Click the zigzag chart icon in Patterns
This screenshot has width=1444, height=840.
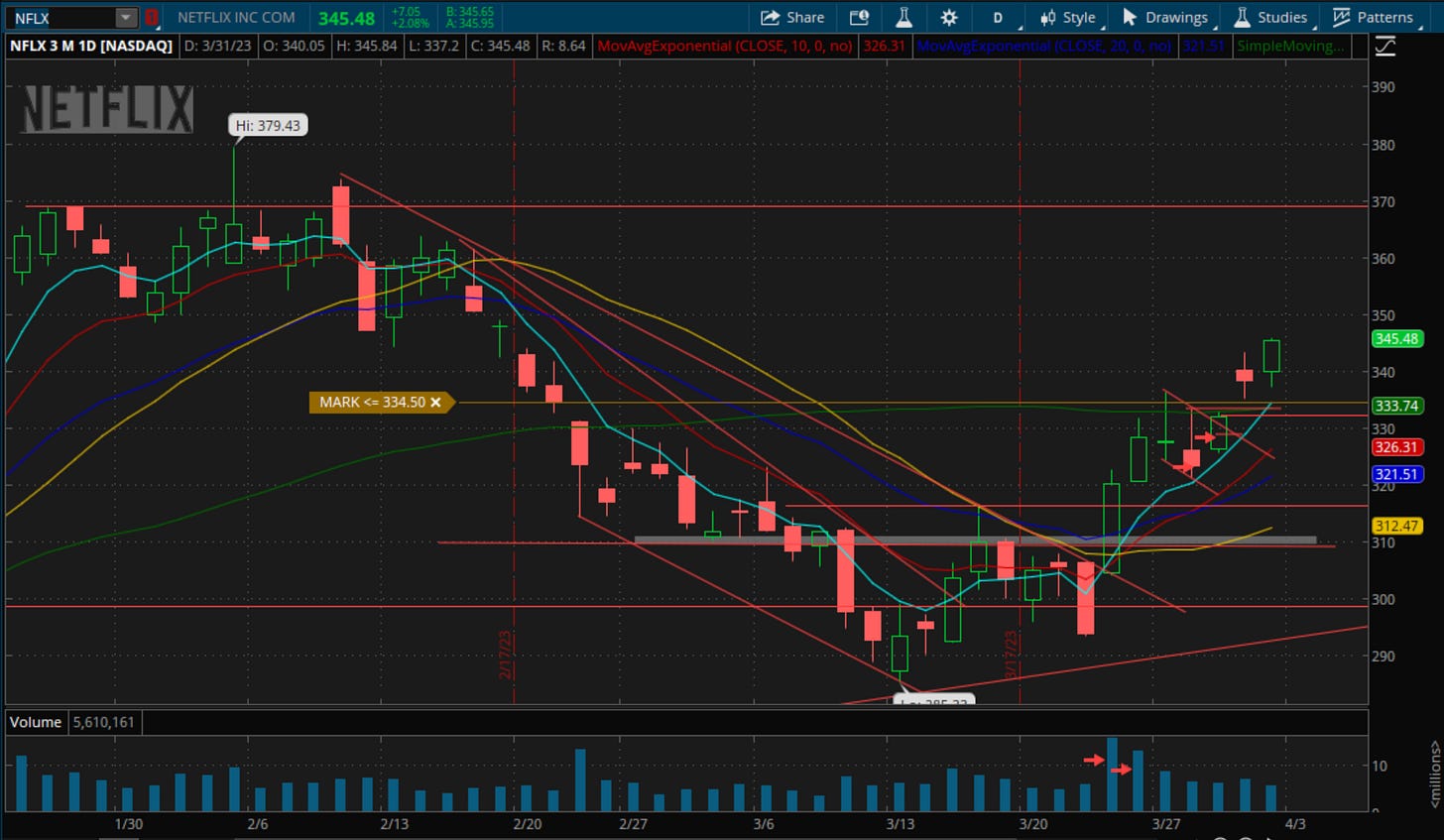(x=1342, y=17)
